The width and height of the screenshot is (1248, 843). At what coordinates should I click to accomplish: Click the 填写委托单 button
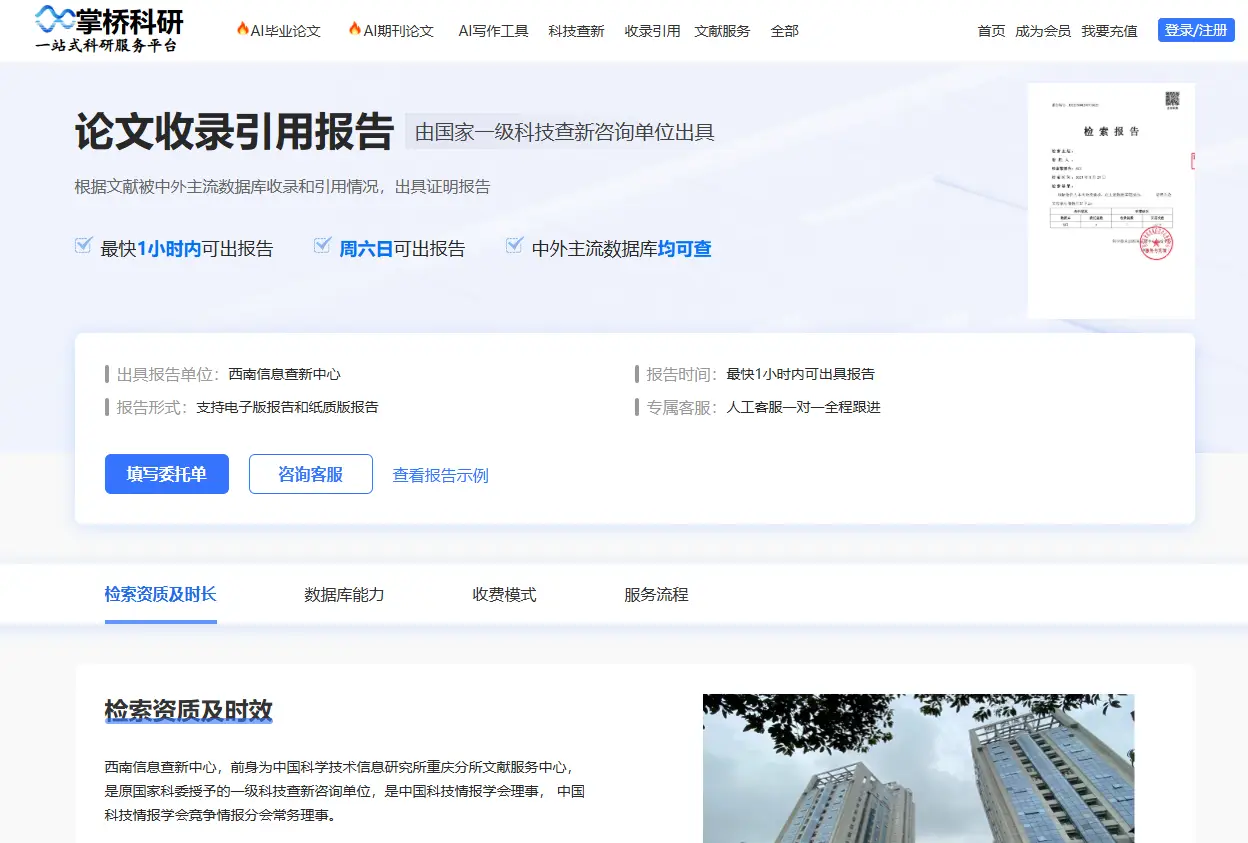pyautogui.click(x=166, y=474)
